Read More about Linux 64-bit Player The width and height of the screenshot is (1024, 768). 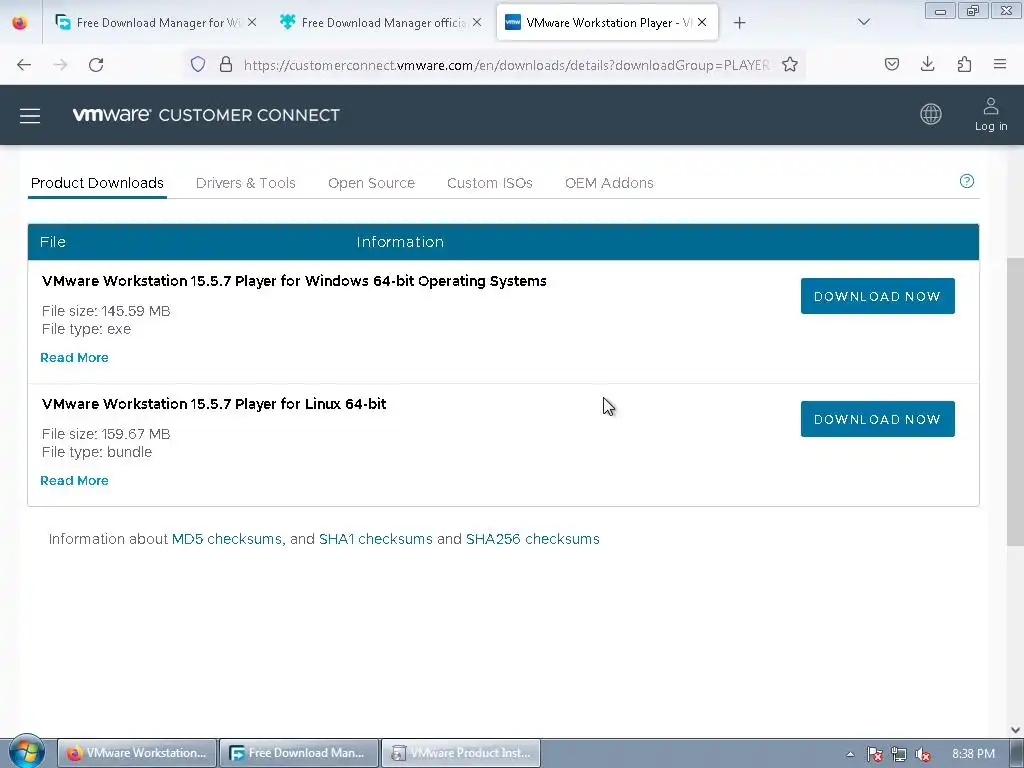coord(74,480)
